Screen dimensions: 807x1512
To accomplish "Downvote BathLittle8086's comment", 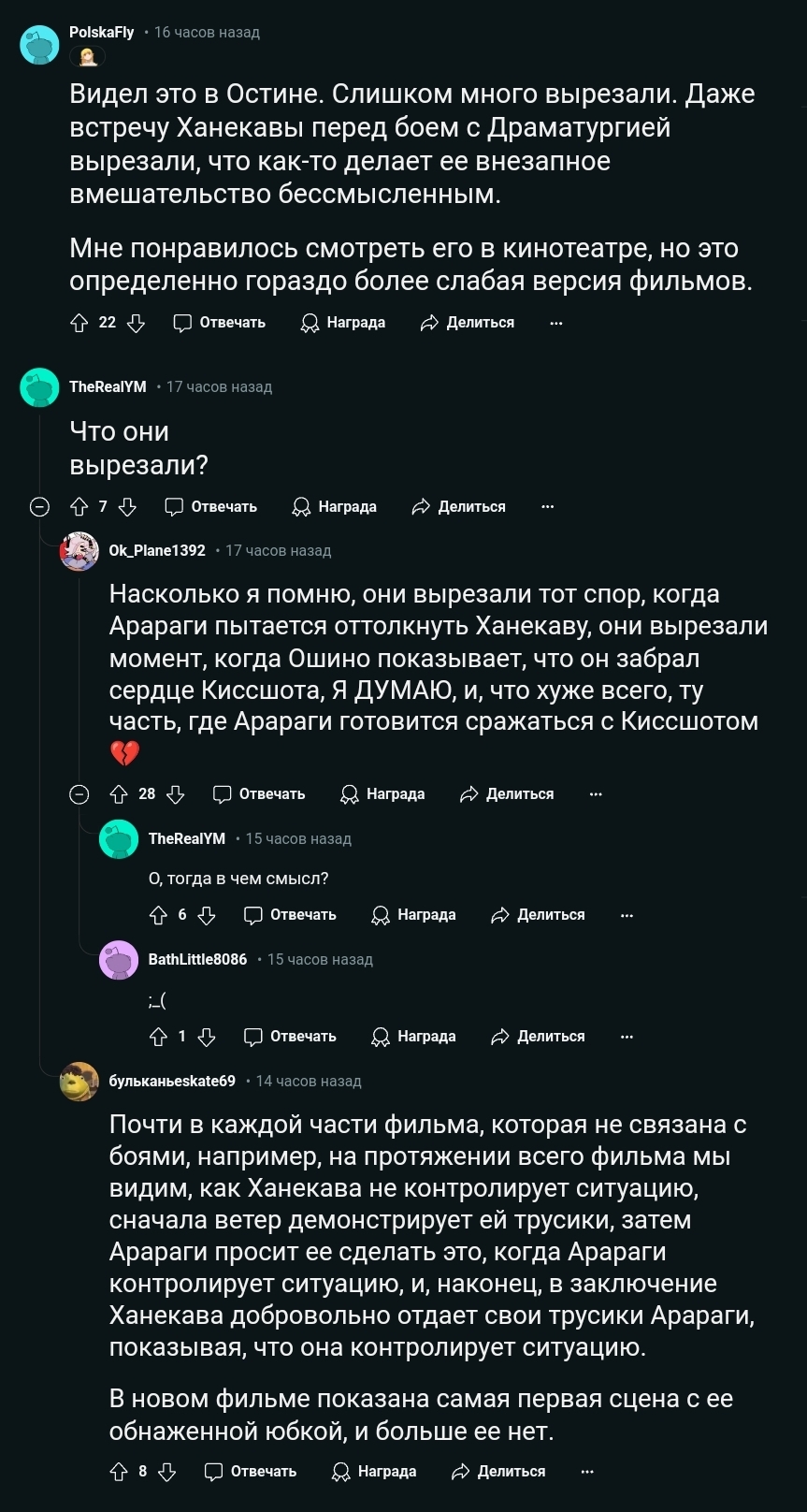I will coord(207,1037).
